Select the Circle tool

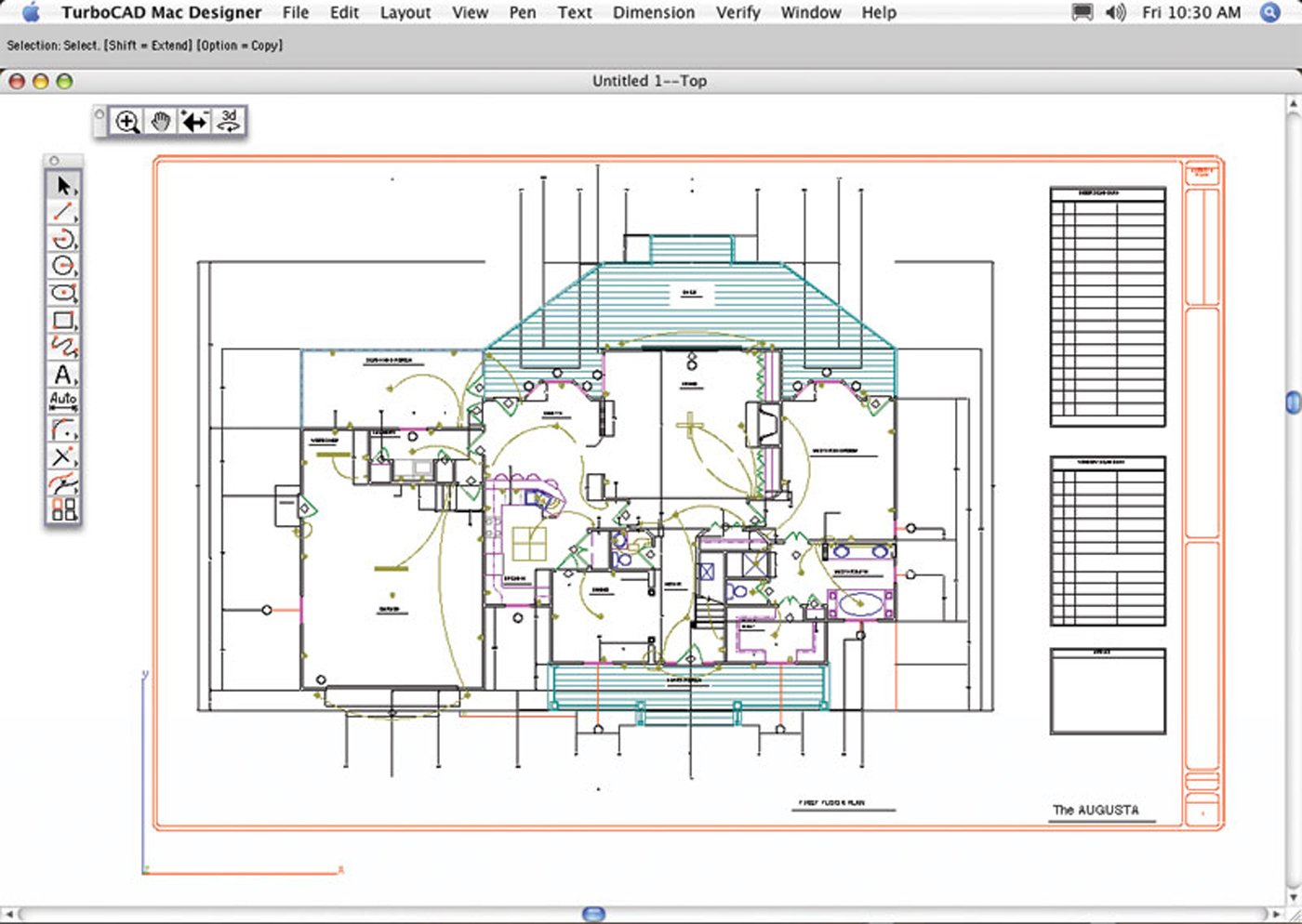pos(63,267)
